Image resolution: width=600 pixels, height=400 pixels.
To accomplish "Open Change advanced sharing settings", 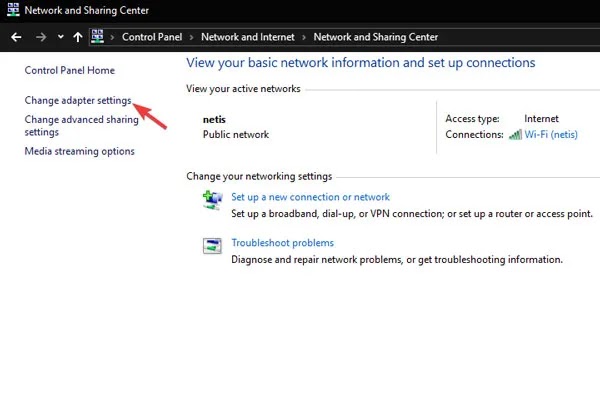I will tap(82, 126).
